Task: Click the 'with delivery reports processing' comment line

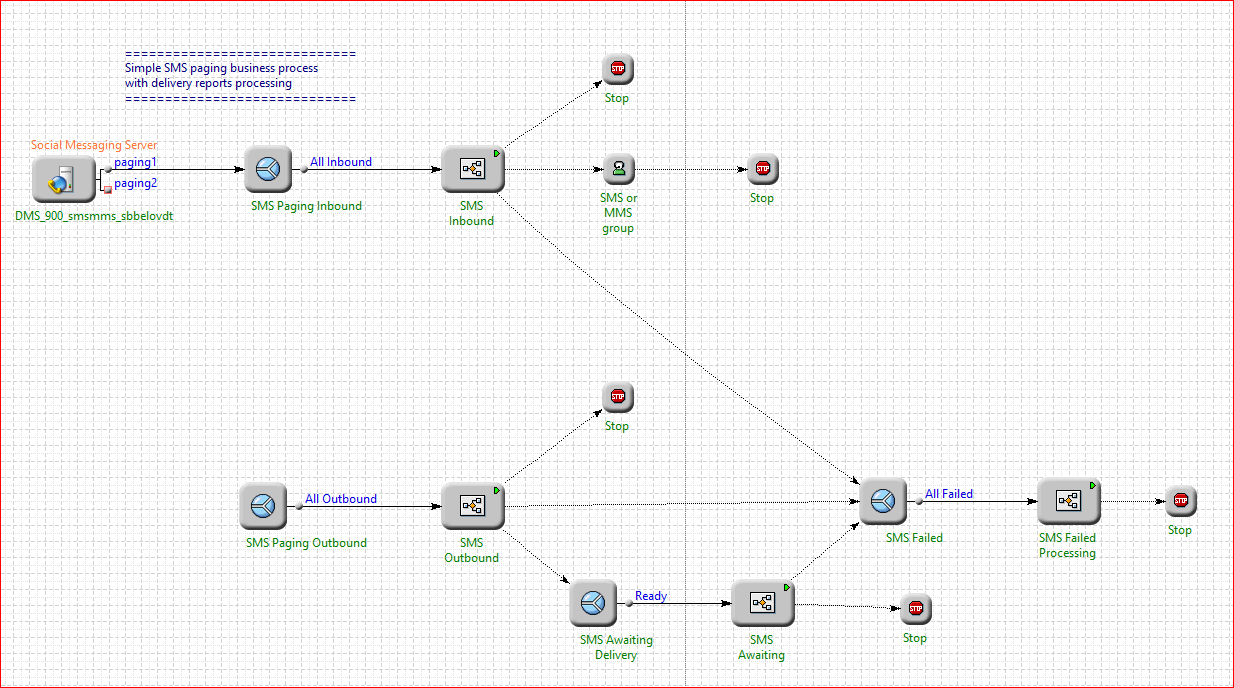Action: tap(208, 83)
